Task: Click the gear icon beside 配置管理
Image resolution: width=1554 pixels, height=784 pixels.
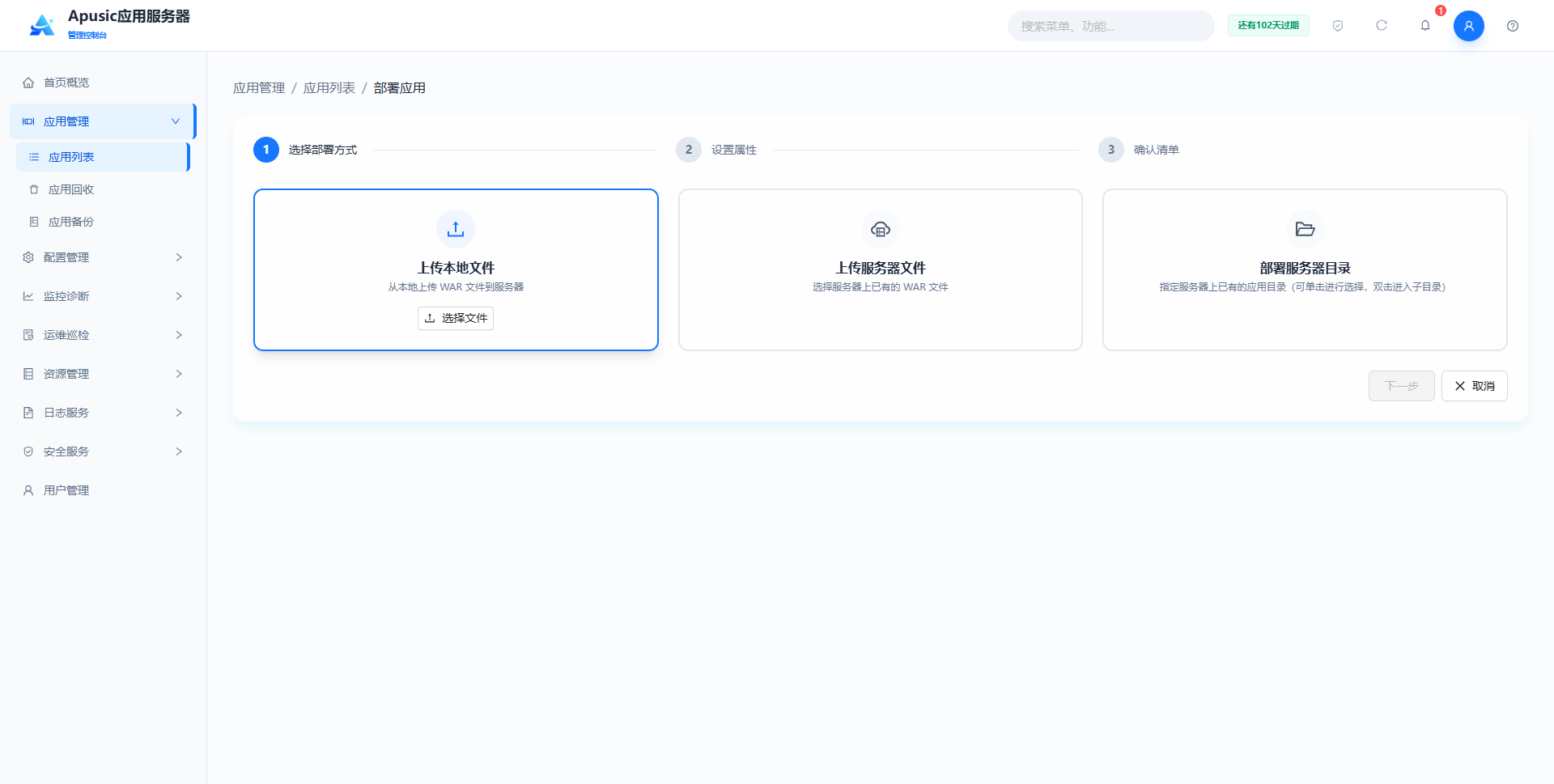Action: coord(28,257)
